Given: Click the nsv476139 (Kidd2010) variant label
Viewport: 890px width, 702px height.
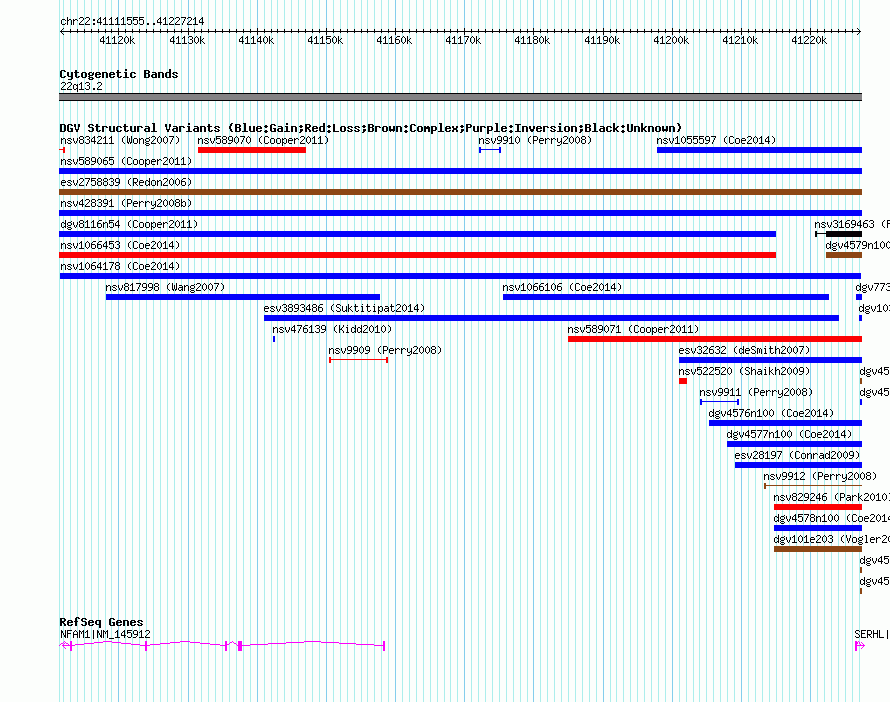Looking at the screenshot, I should (x=332, y=329).
